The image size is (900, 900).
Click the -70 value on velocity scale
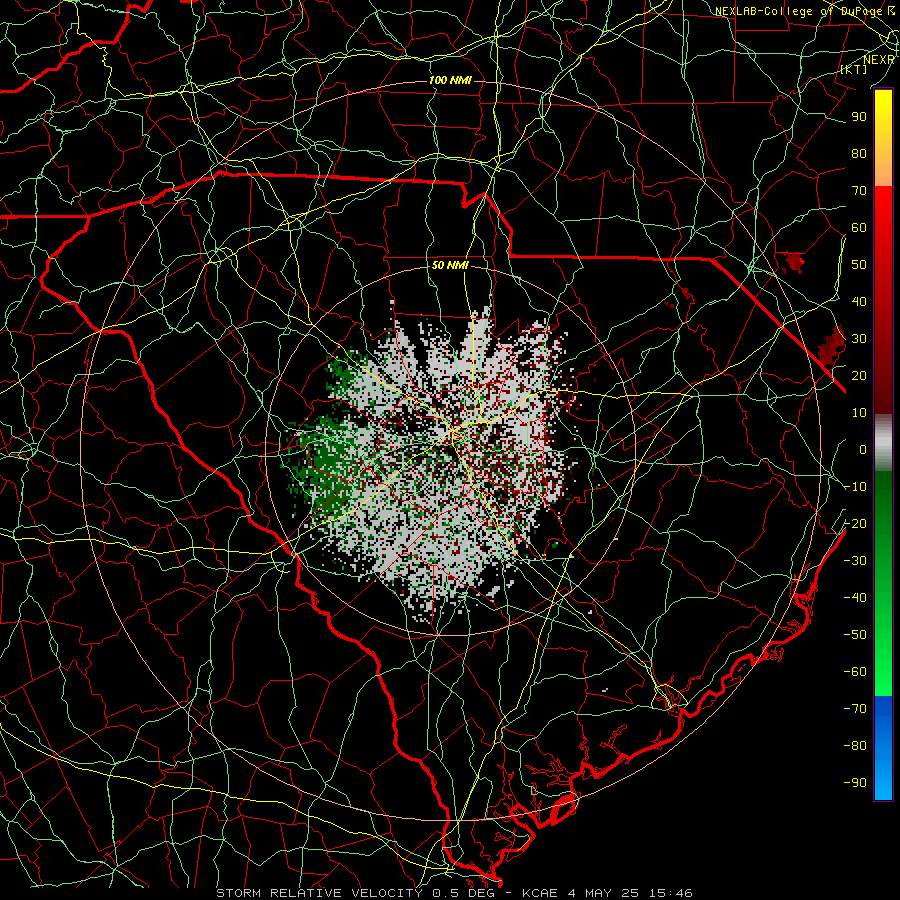click(x=855, y=709)
